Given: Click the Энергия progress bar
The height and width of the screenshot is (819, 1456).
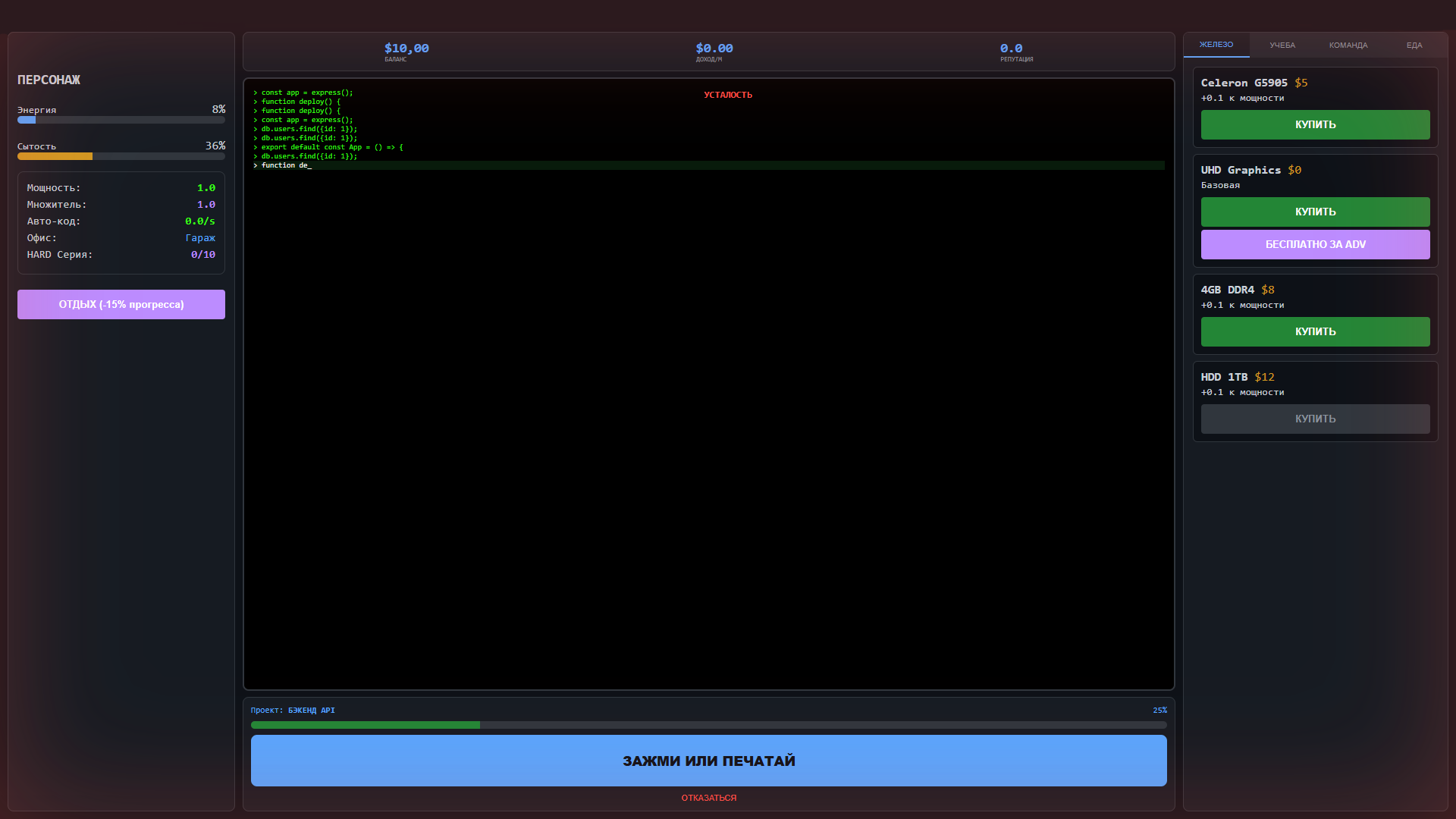Looking at the screenshot, I should [121, 120].
